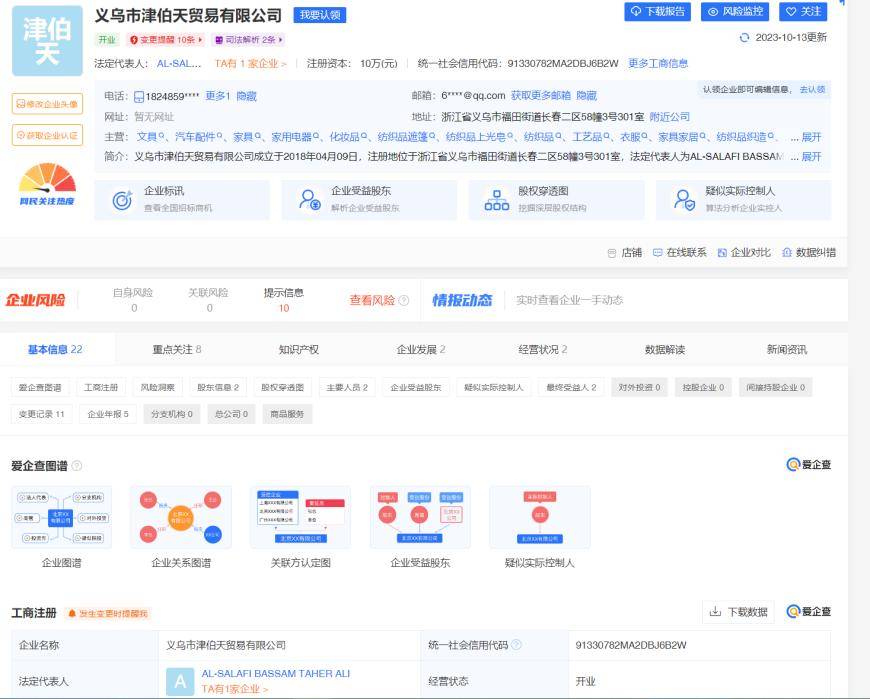The image size is (870, 699).
Task: Expand the 司法解析 2条 tag
Action: [x=249, y=40]
